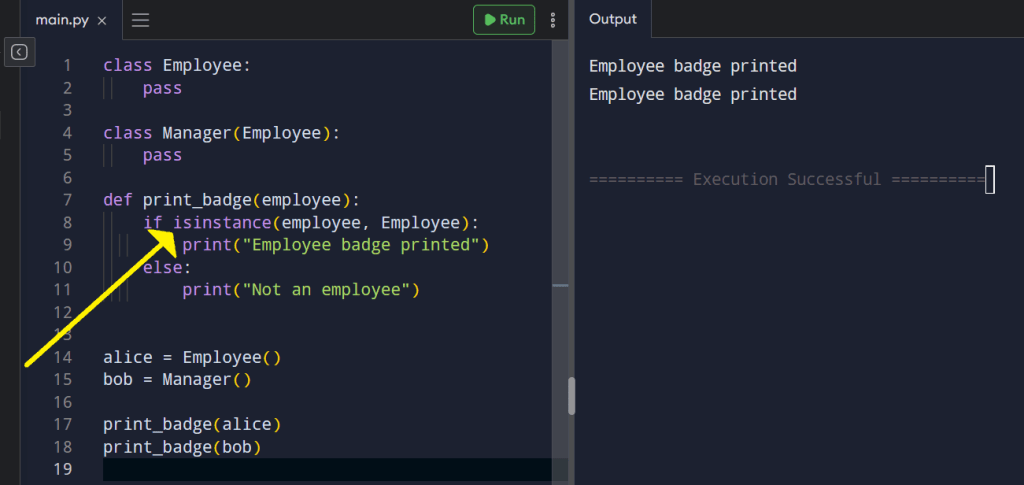Click the second 'Employee badge printed' output line
This screenshot has width=1024, height=485.
(693, 95)
